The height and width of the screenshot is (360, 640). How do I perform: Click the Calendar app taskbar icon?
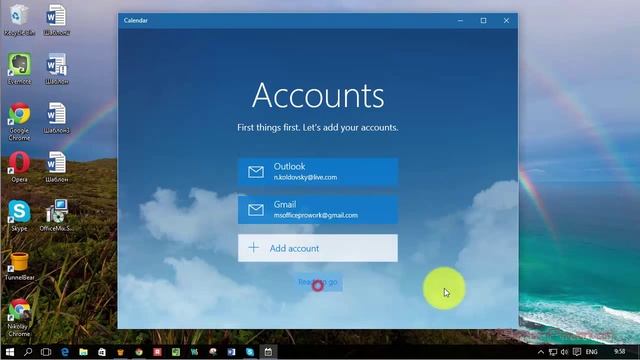[268, 352]
